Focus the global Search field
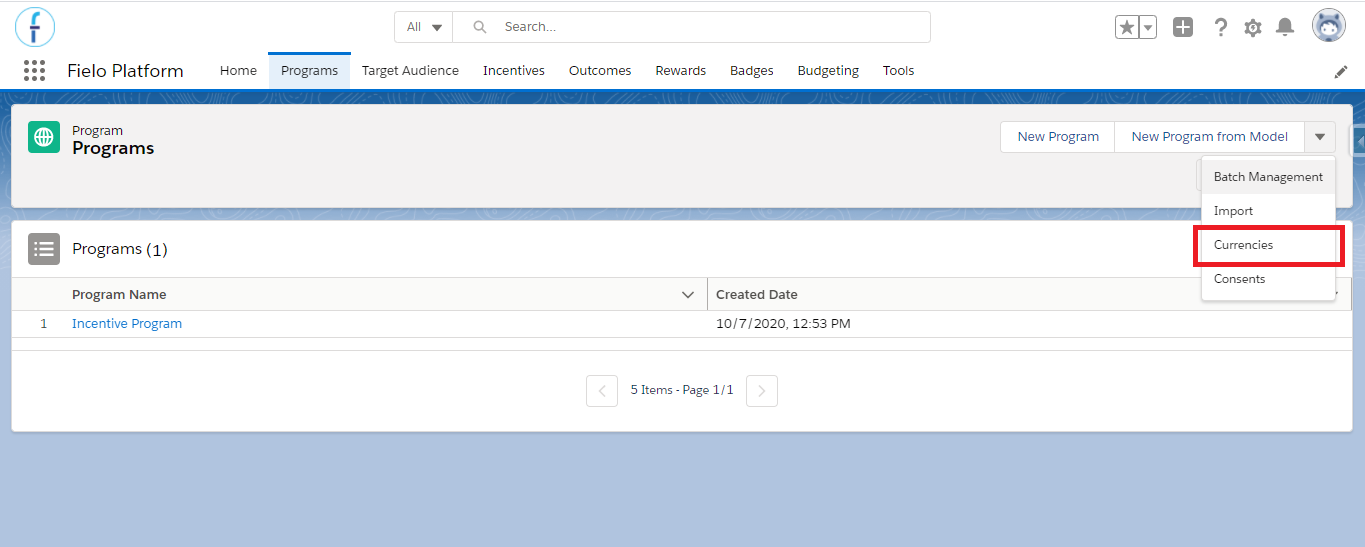The image size is (1365, 547). coord(692,27)
